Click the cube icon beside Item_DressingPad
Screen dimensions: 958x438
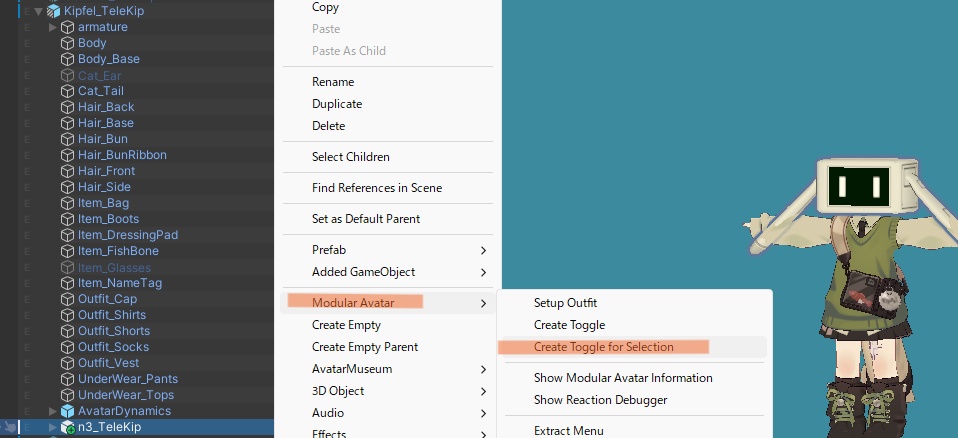point(68,235)
